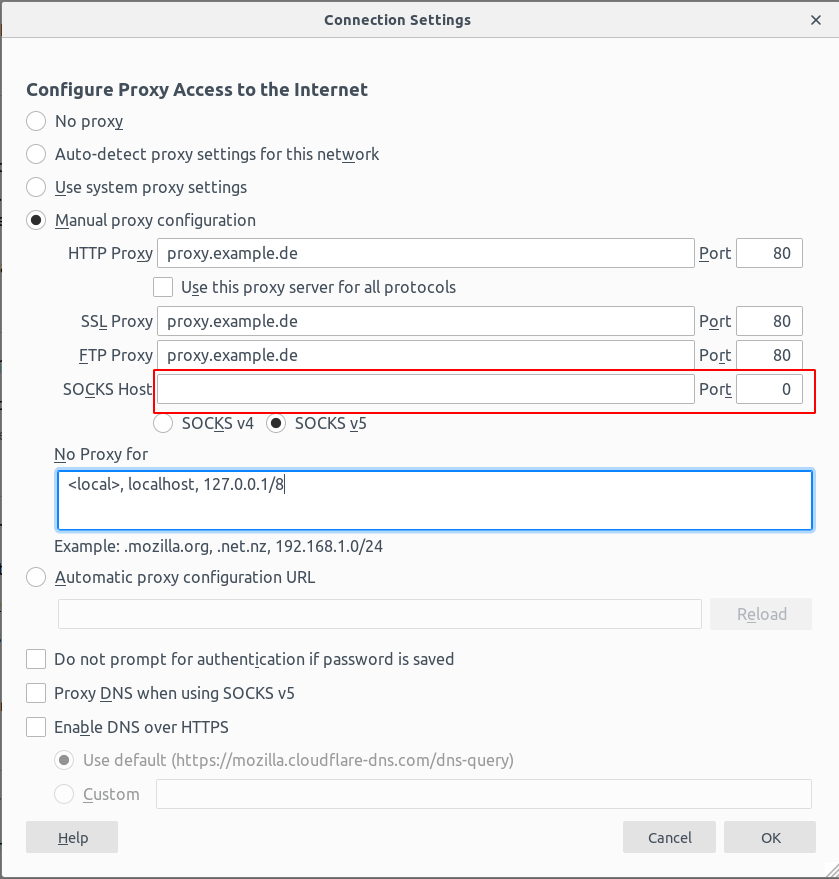Enable DNS over HTTPS
This screenshot has height=879, width=839.
pos(36,727)
